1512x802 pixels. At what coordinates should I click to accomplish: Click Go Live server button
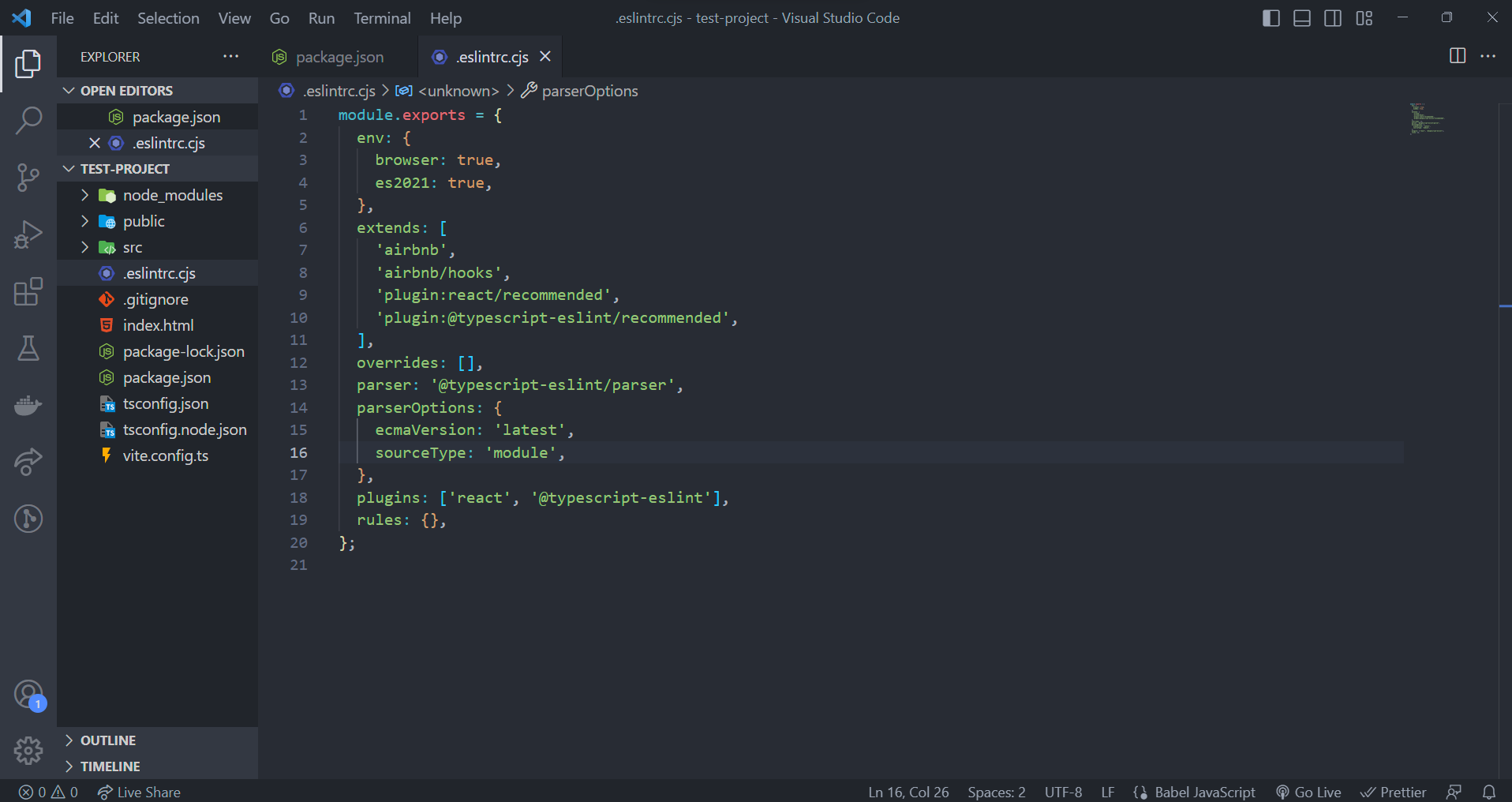pyautogui.click(x=1308, y=792)
